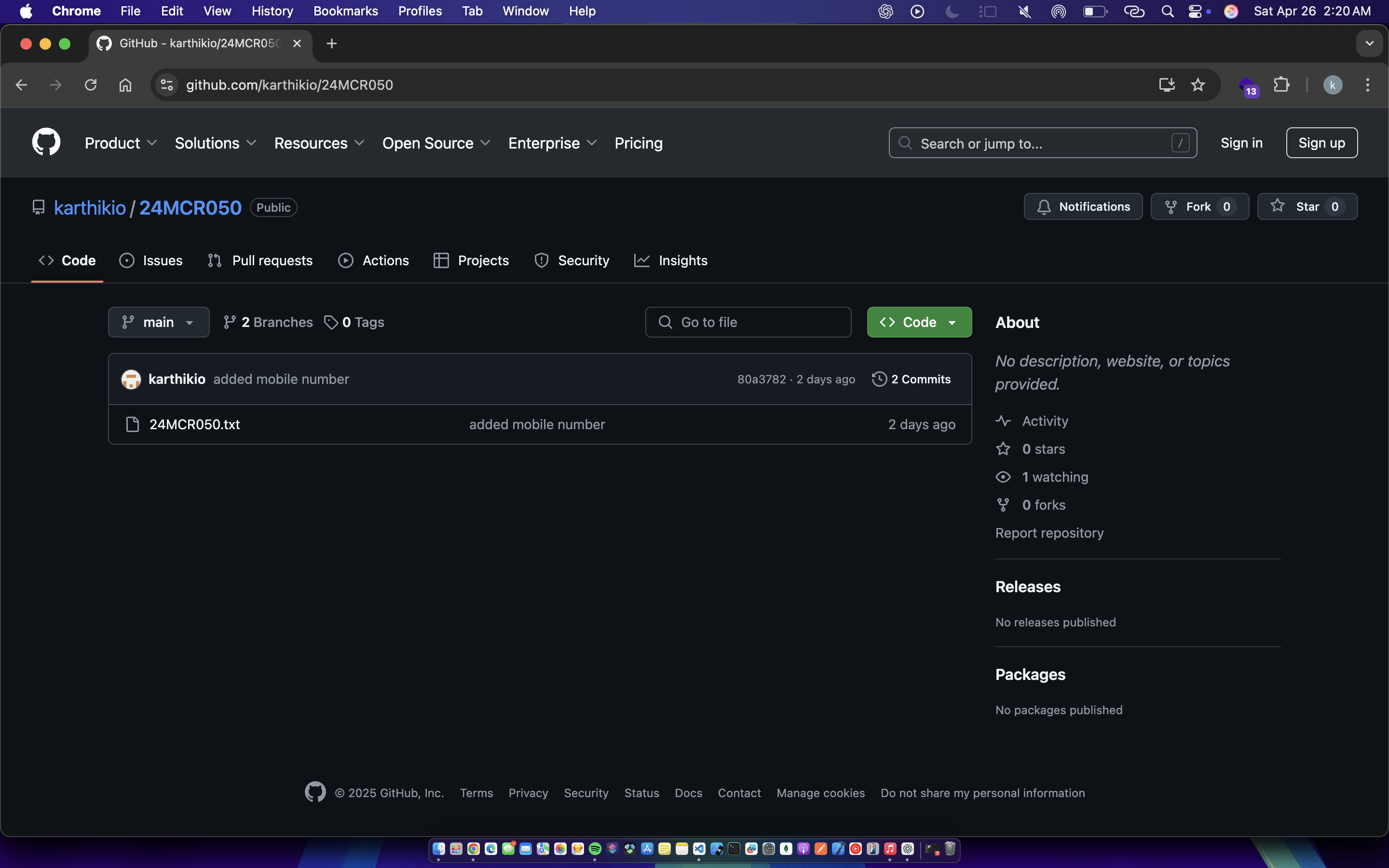Open the karthikio owner link
The width and height of the screenshot is (1389, 868).
[90, 207]
